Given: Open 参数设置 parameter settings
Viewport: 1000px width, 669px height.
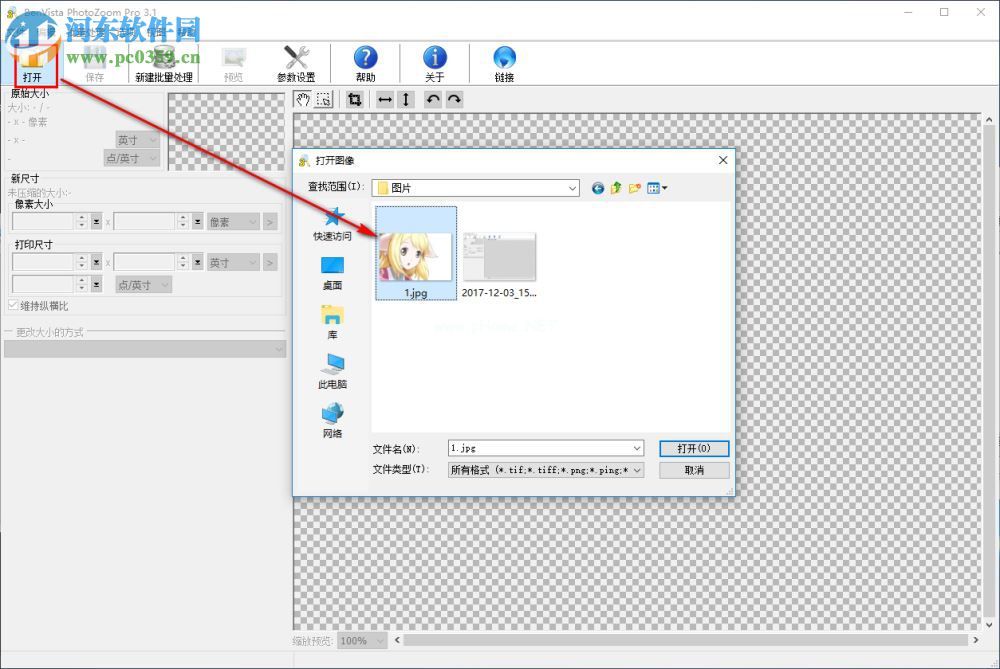Looking at the screenshot, I should pos(297,62).
